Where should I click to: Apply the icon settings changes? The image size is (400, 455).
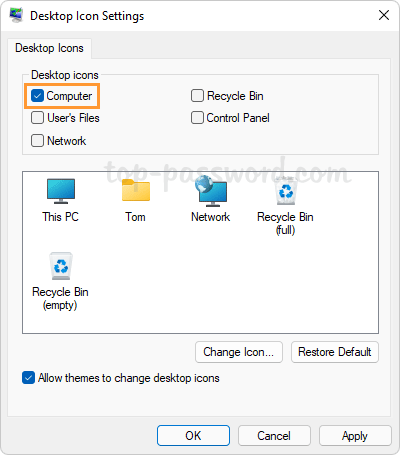[x=355, y=436]
